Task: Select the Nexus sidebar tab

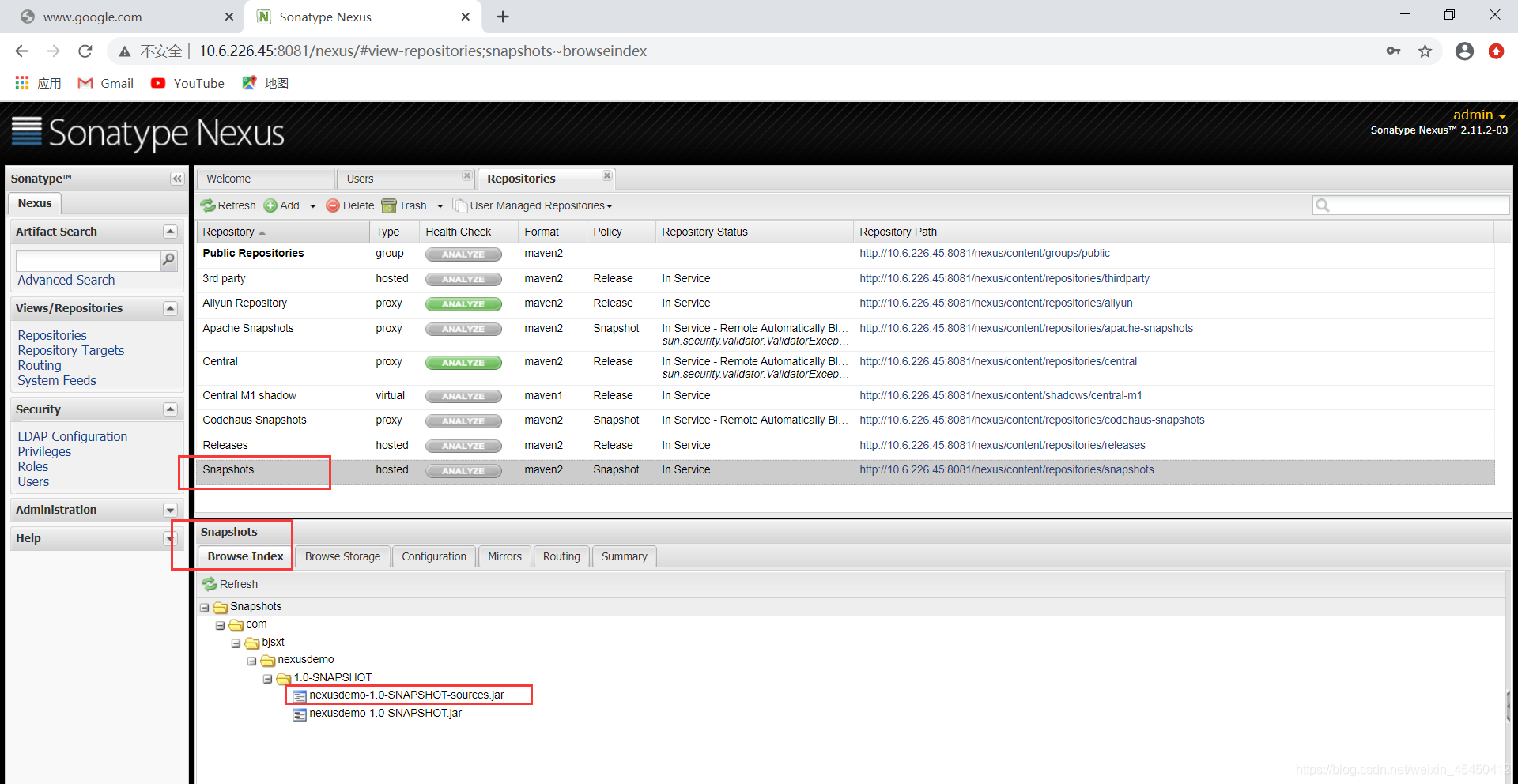Action: tap(35, 203)
